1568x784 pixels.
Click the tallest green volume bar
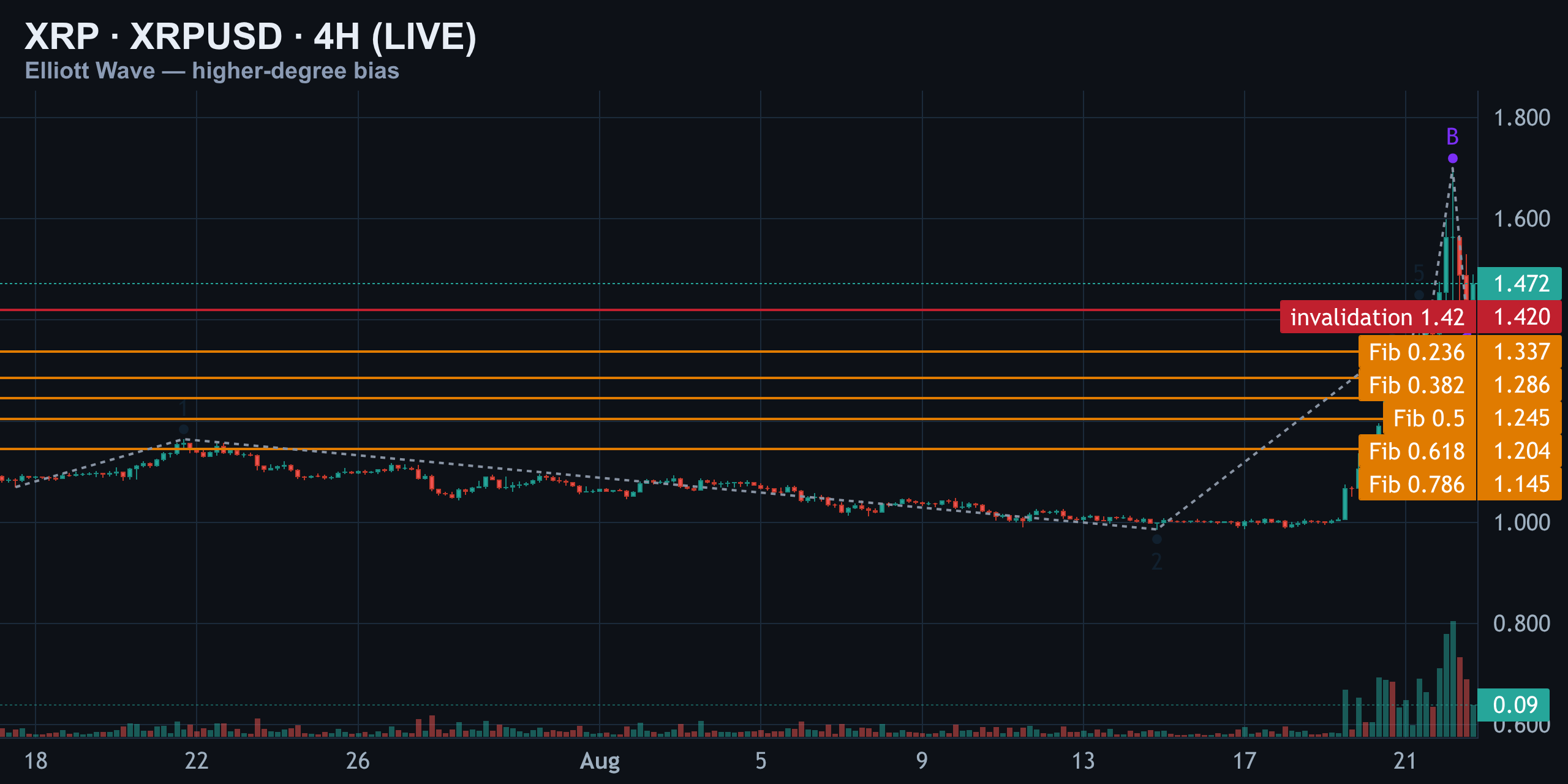[x=1453, y=679]
